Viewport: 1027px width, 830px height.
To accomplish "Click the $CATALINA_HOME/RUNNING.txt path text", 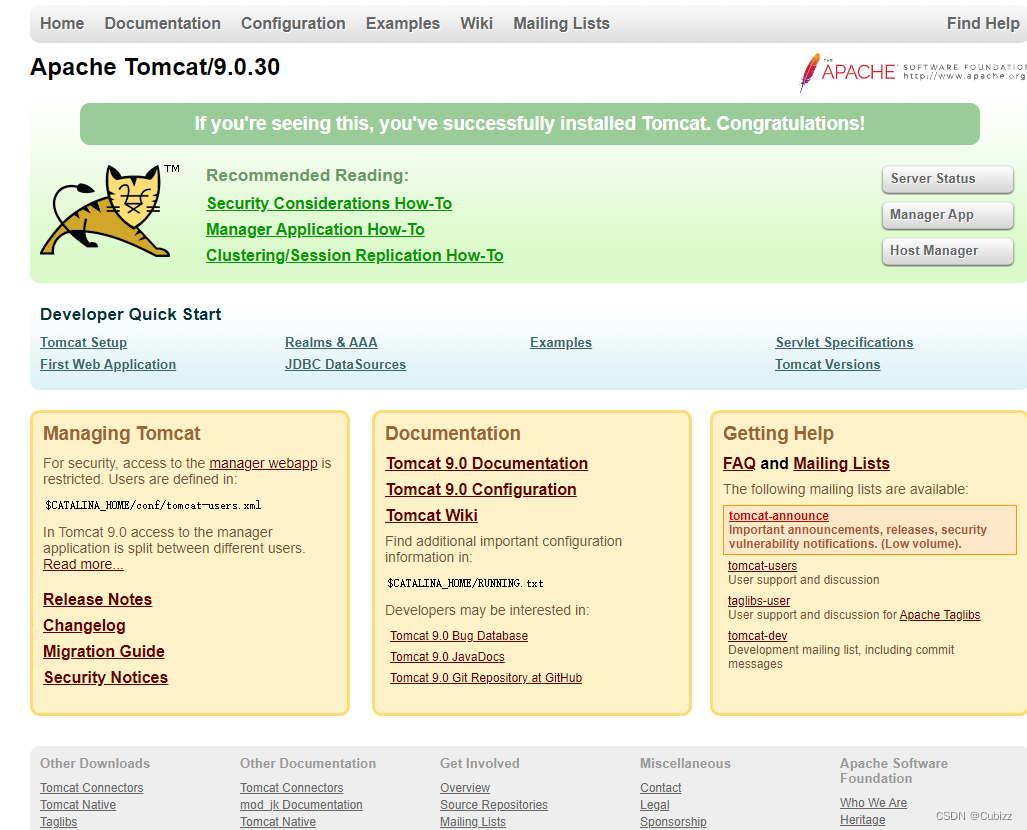I will click(x=465, y=584).
